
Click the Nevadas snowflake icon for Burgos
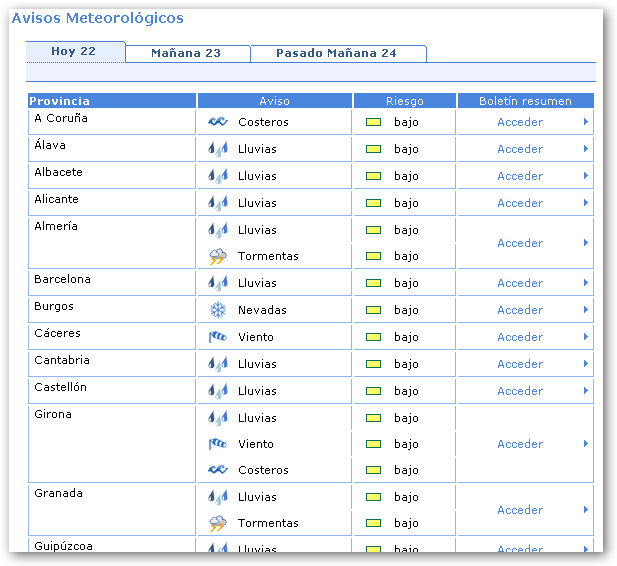[217, 310]
